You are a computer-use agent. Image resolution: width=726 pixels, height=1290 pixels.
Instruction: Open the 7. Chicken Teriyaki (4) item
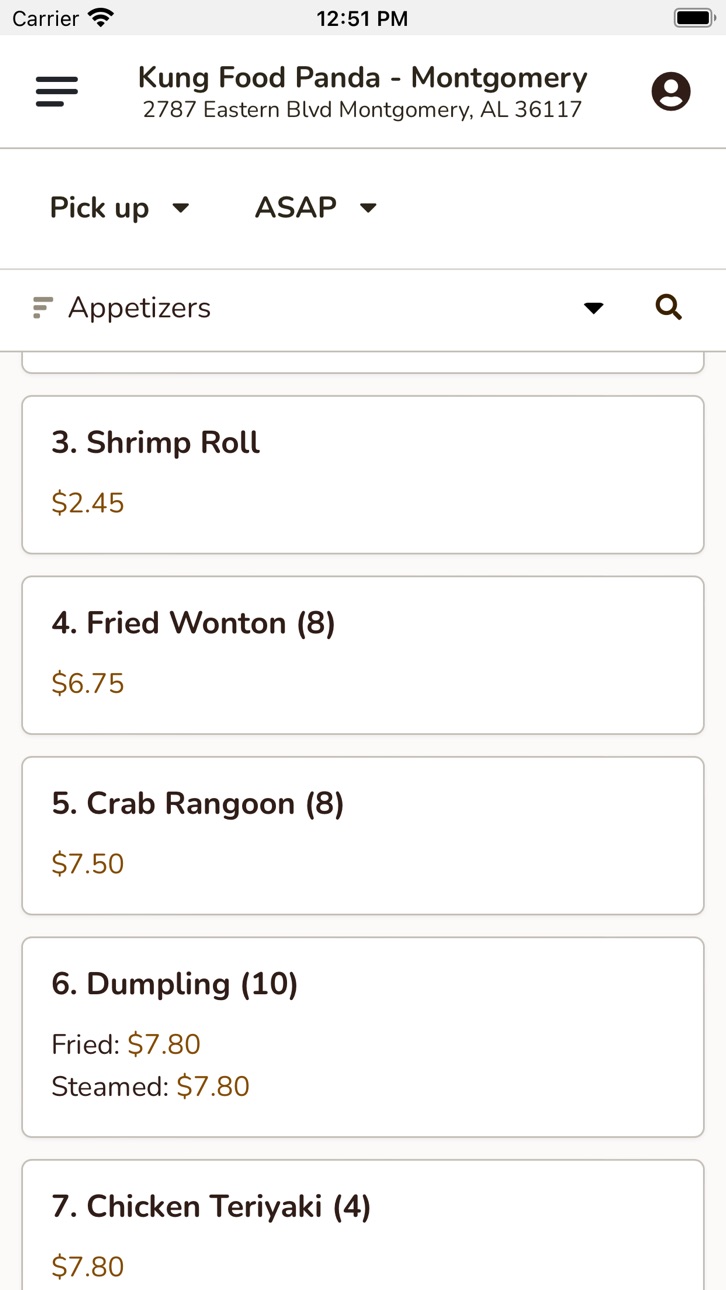(x=363, y=1226)
